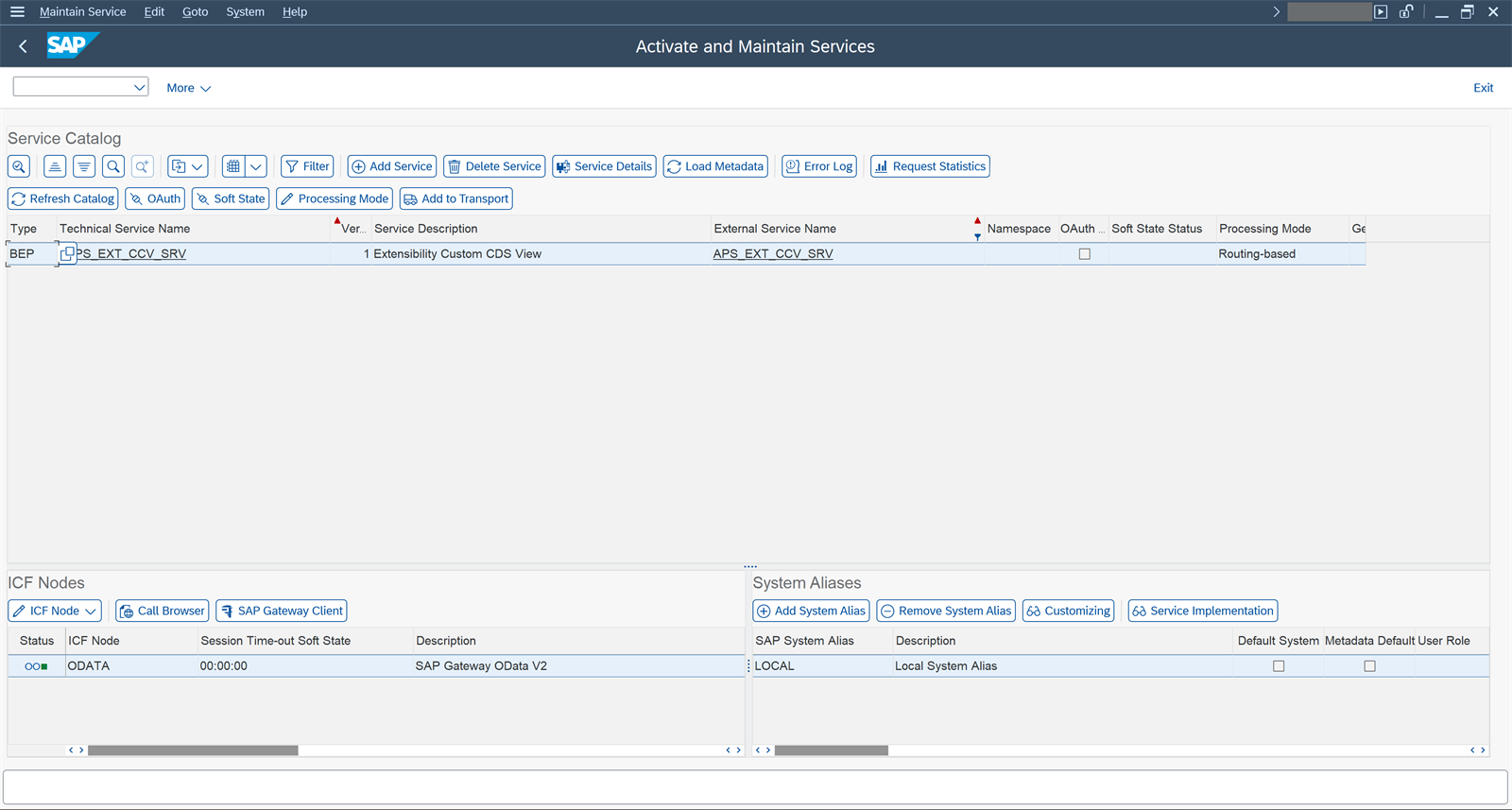Click Add to Transport
This screenshot has width=1512, height=810.
[x=456, y=198]
